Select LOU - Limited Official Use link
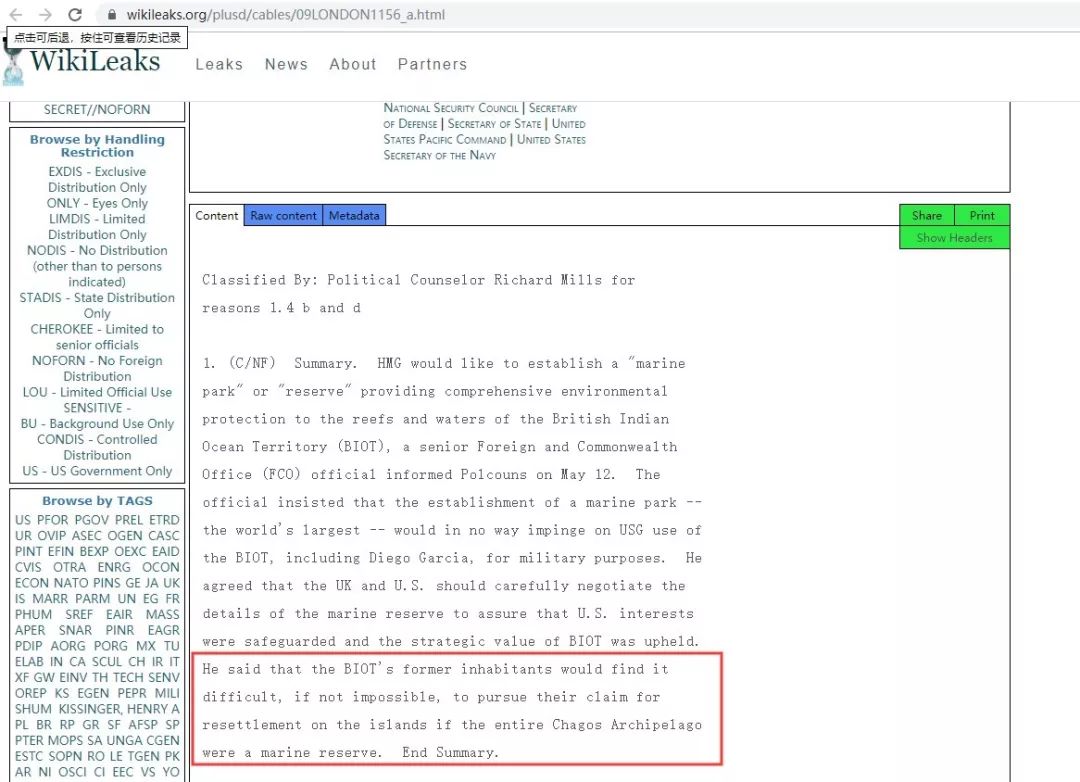1080x782 pixels. tap(97, 392)
